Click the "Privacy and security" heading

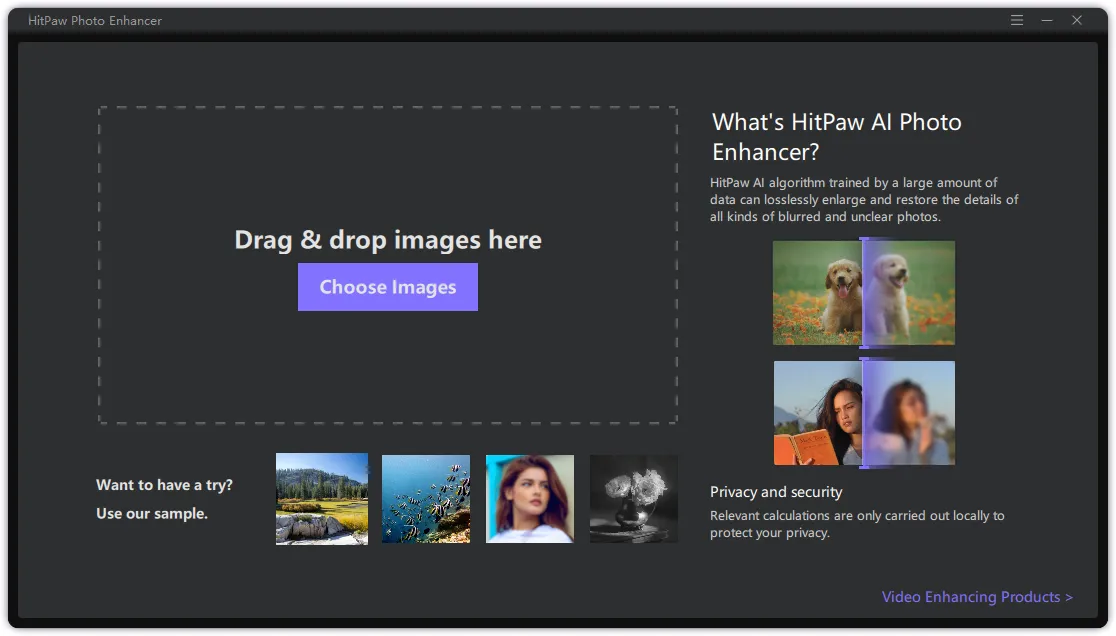click(x=776, y=492)
